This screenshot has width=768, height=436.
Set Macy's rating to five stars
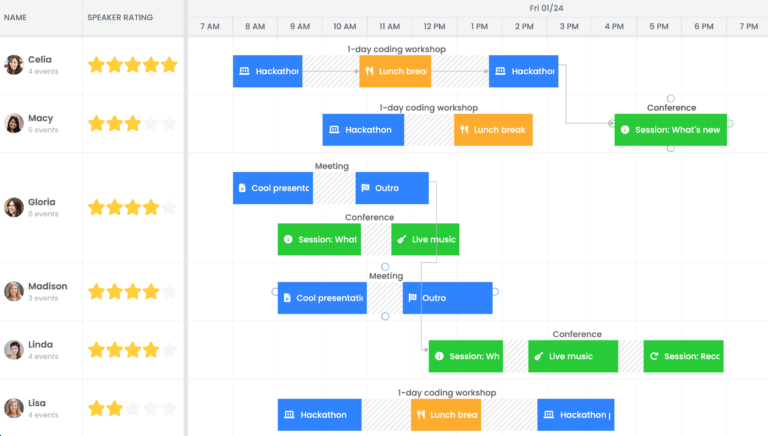pyautogui.click(x=169, y=123)
